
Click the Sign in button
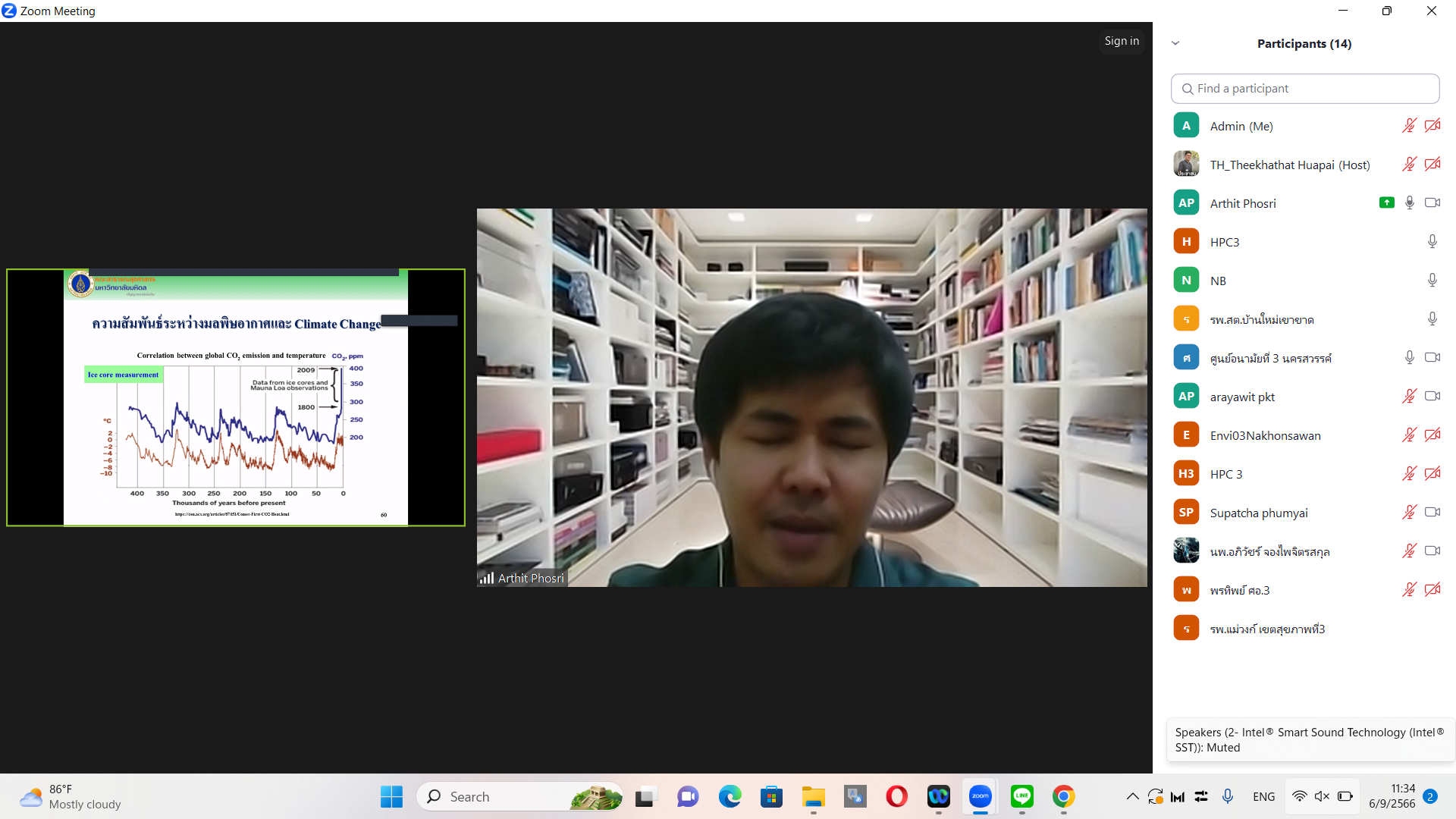pyautogui.click(x=1121, y=41)
